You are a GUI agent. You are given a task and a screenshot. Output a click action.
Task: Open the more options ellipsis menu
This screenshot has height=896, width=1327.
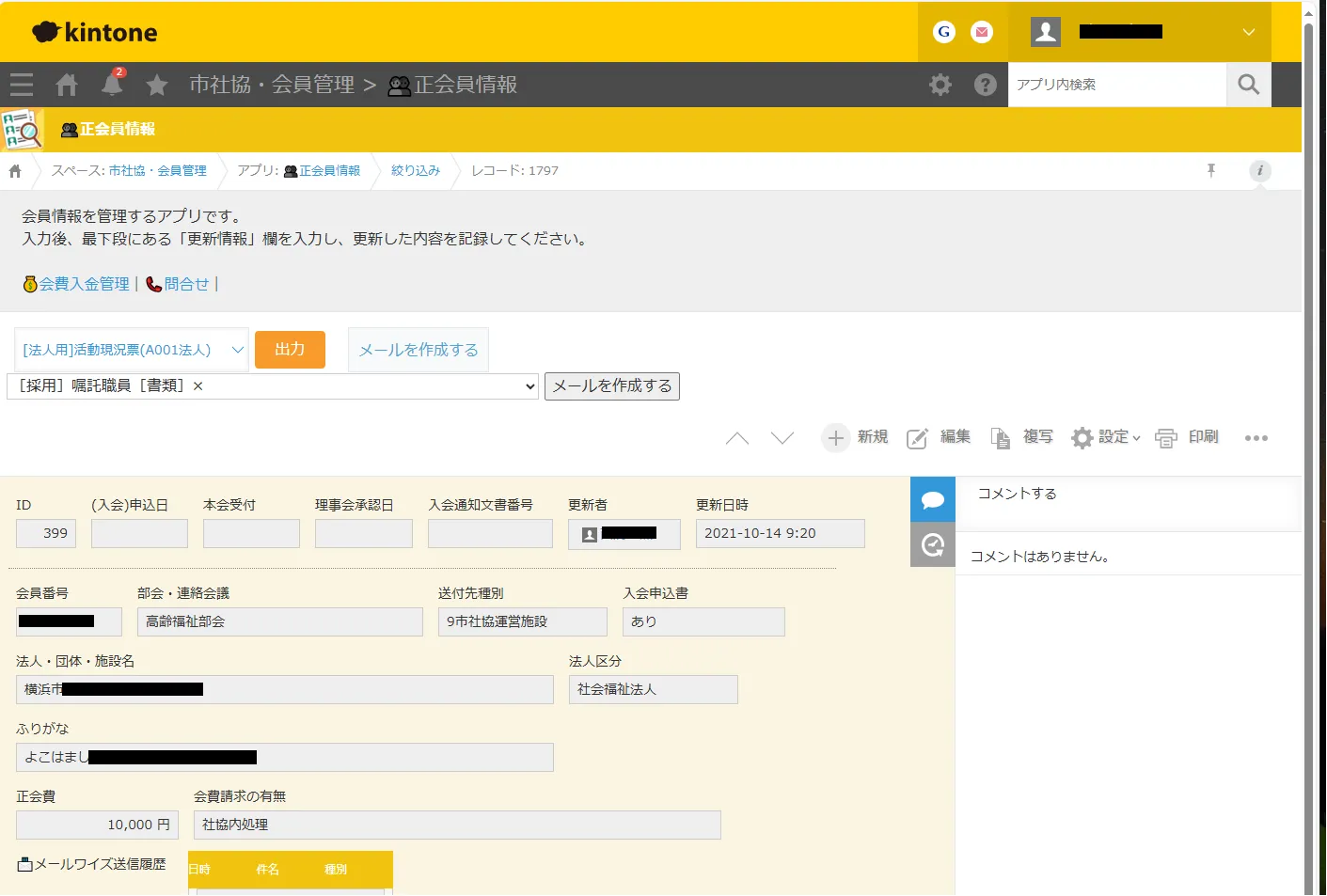(1256, 437)
